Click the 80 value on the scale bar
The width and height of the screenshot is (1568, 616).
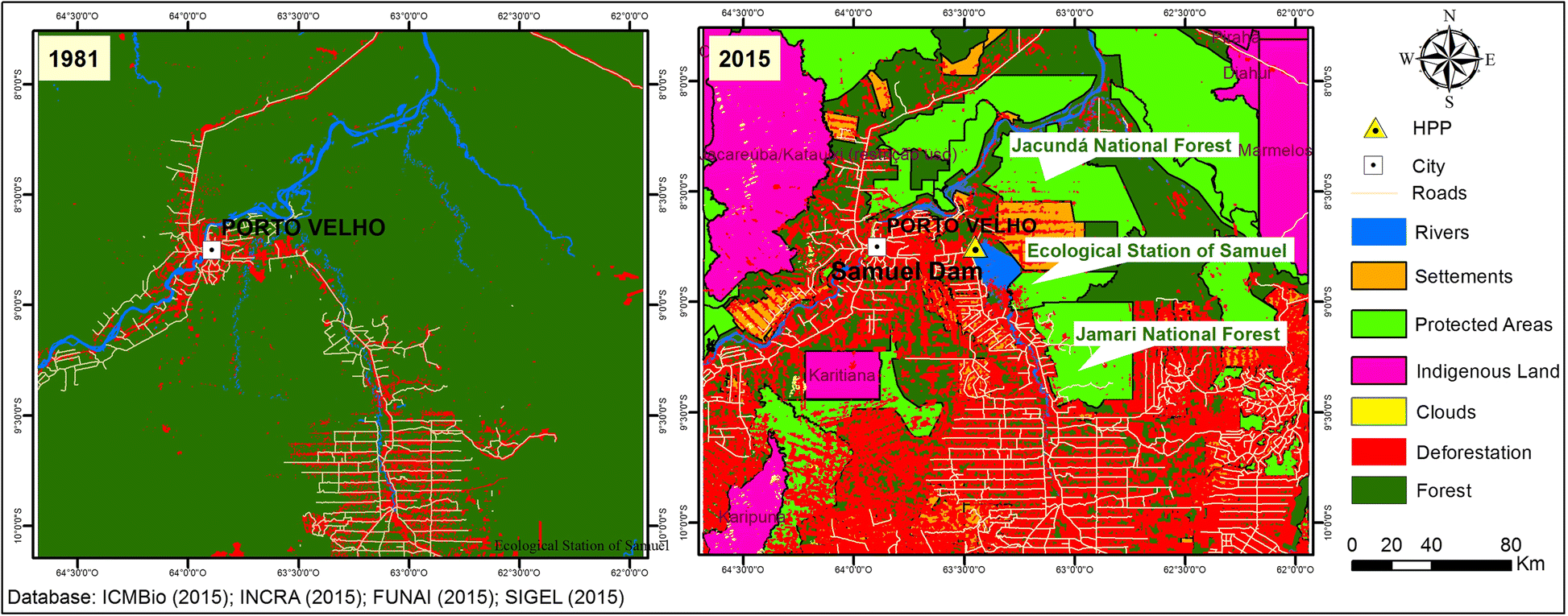tap(1511, 545)
